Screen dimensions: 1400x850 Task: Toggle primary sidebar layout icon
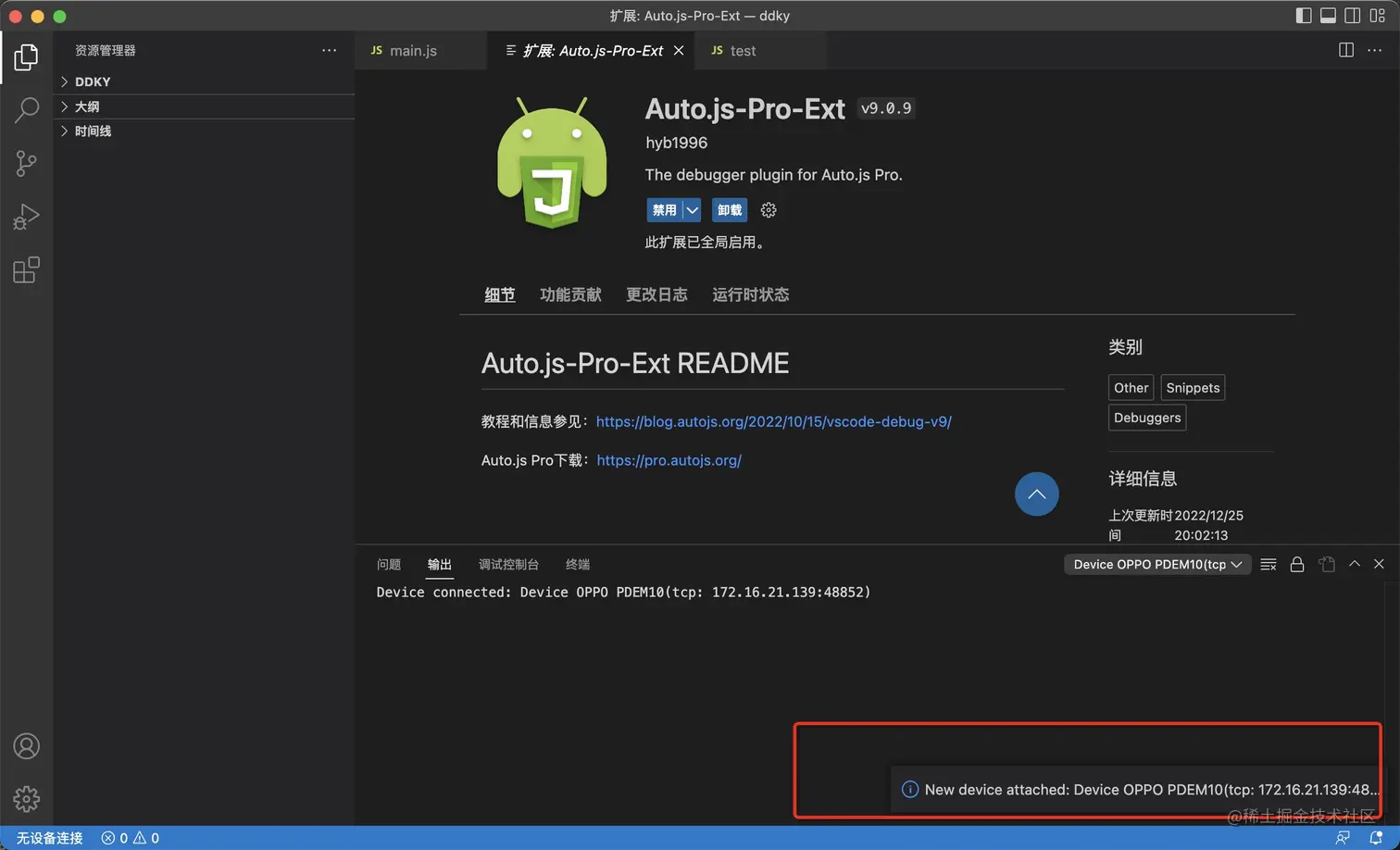pos(1304,16)
